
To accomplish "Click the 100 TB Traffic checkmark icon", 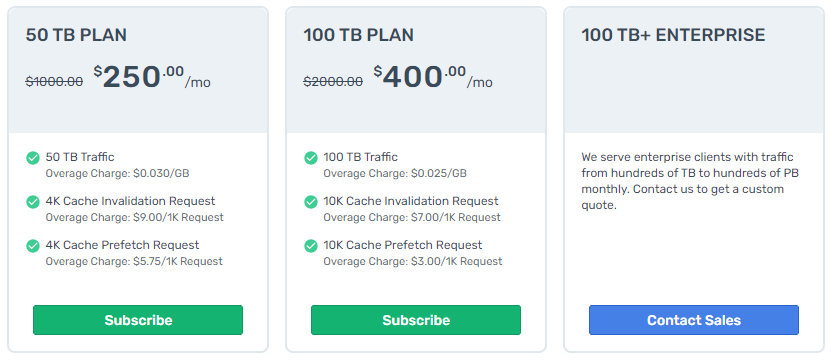I will [310, 158].
